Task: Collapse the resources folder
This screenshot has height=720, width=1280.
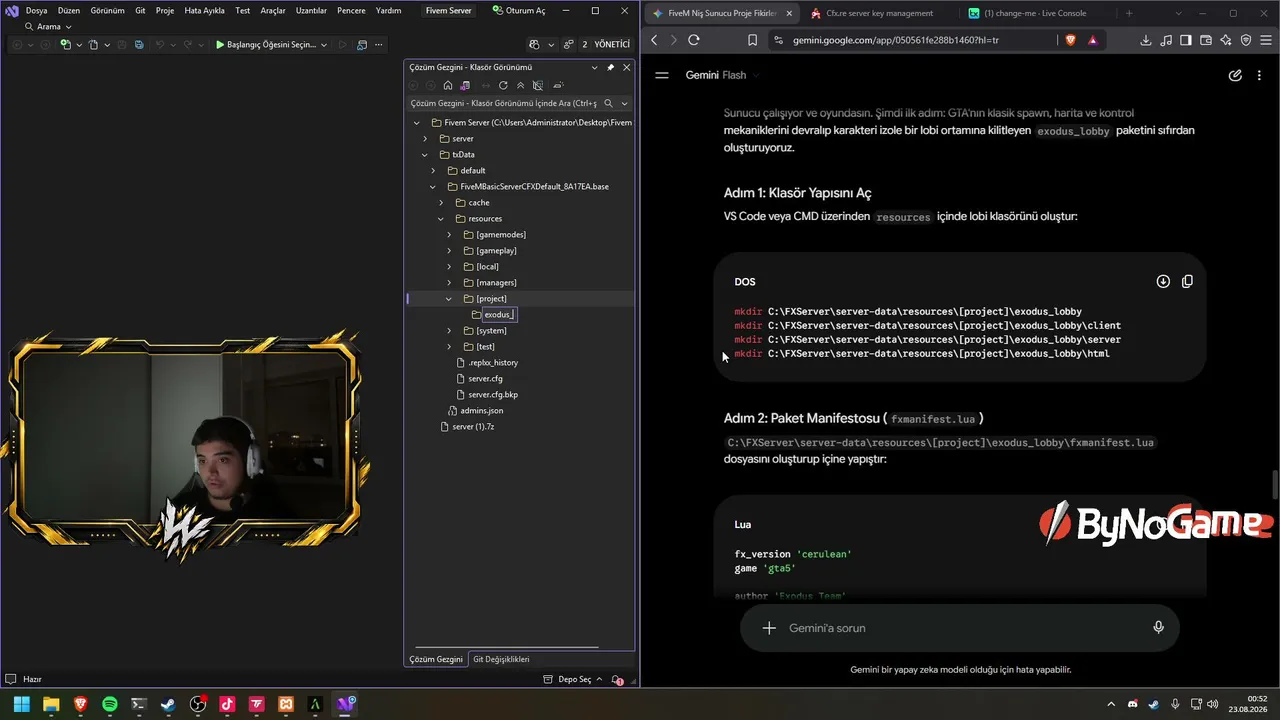Action: tap(441, 219)
